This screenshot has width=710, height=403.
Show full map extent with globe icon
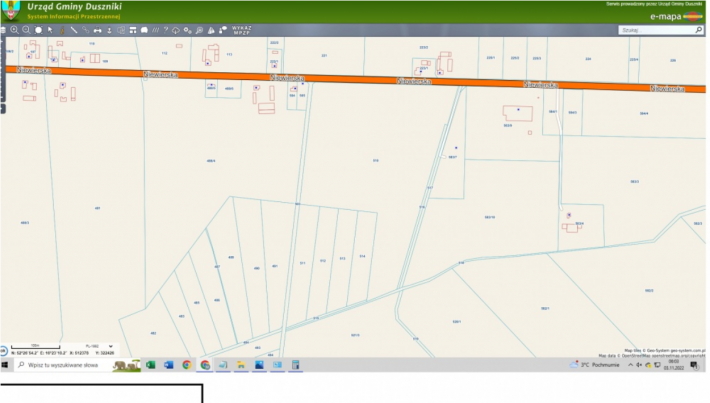tap(38, 30)
